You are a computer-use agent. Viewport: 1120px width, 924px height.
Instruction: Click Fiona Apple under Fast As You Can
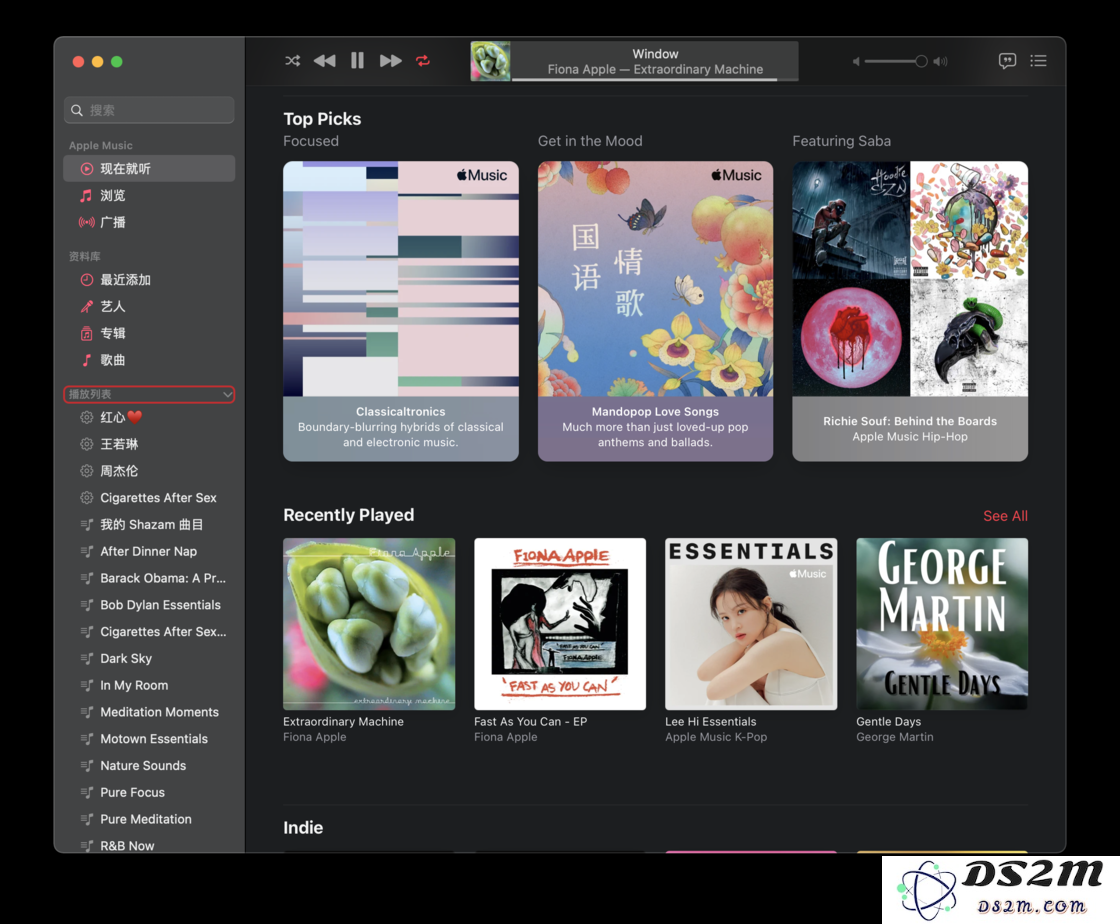click(x=506, y=737)
